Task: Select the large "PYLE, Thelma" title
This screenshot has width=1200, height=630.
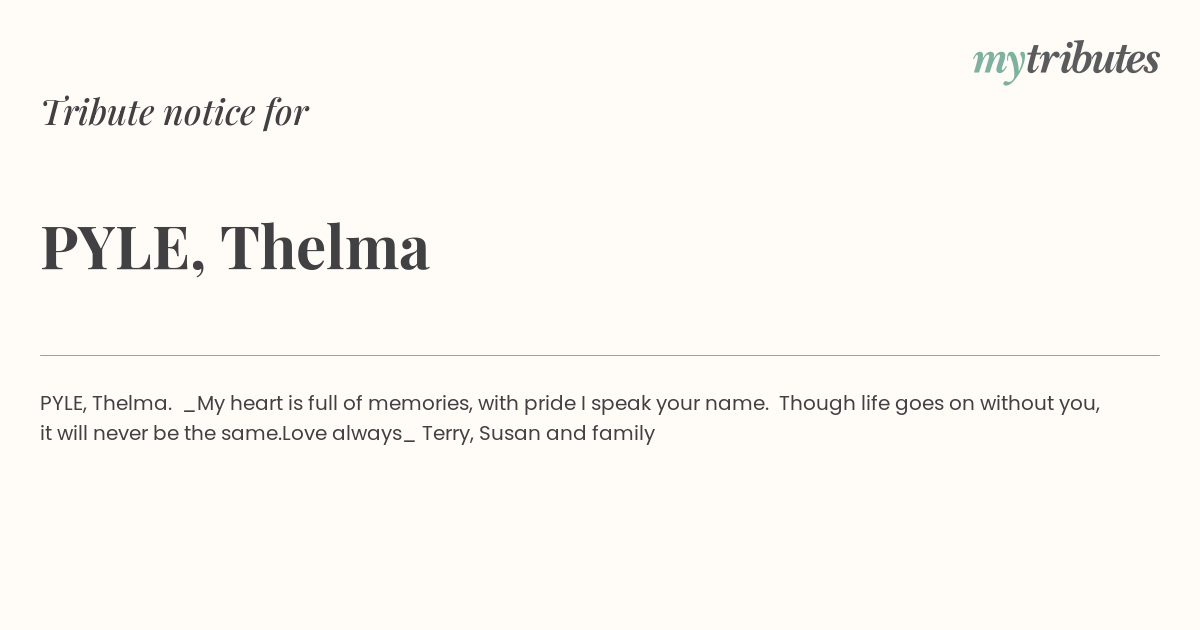Action: pos(235,247)
